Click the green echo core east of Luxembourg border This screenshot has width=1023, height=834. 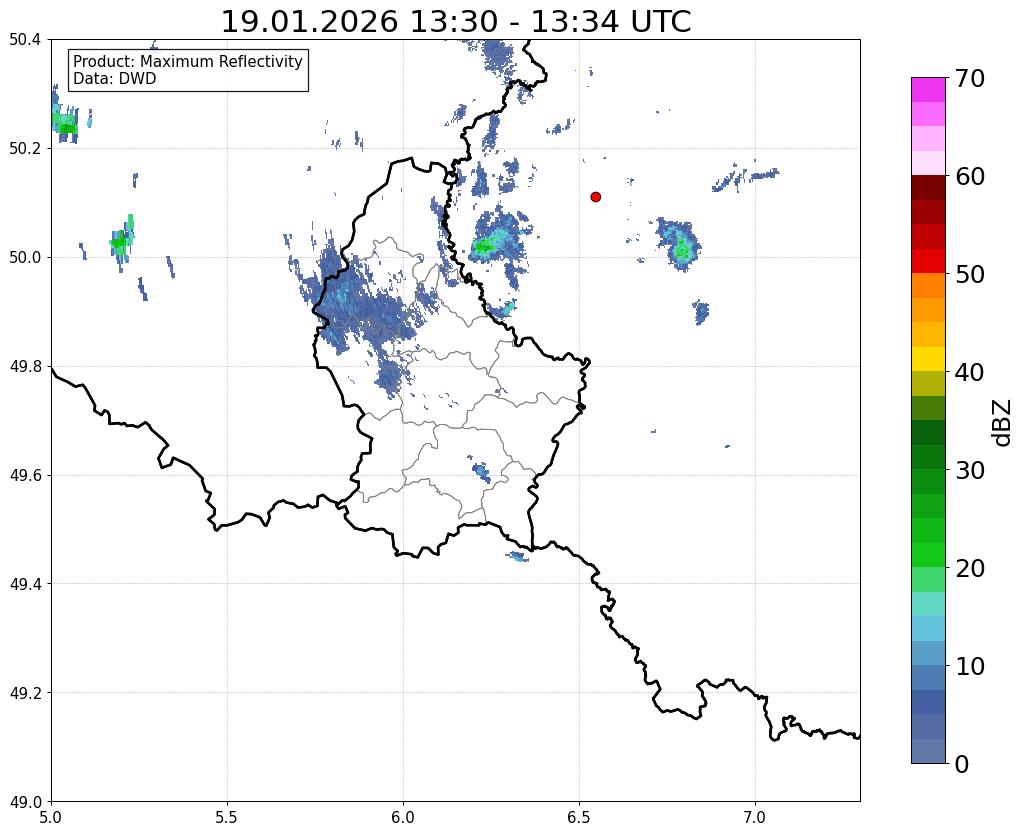(x=483, y=247)
